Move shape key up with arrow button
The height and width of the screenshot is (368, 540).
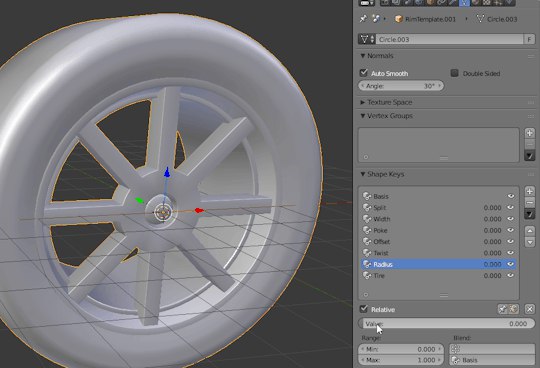click(530, 230)
